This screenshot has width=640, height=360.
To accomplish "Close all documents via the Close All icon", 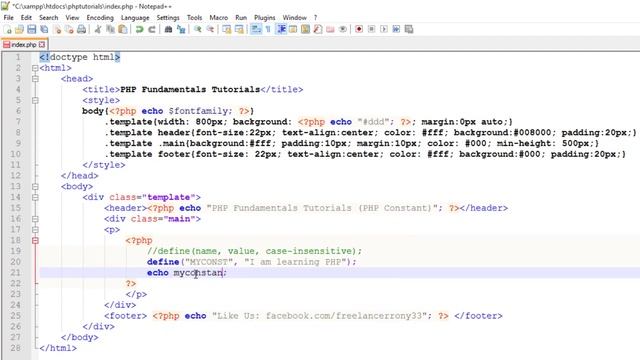I will tap(69, 29).
